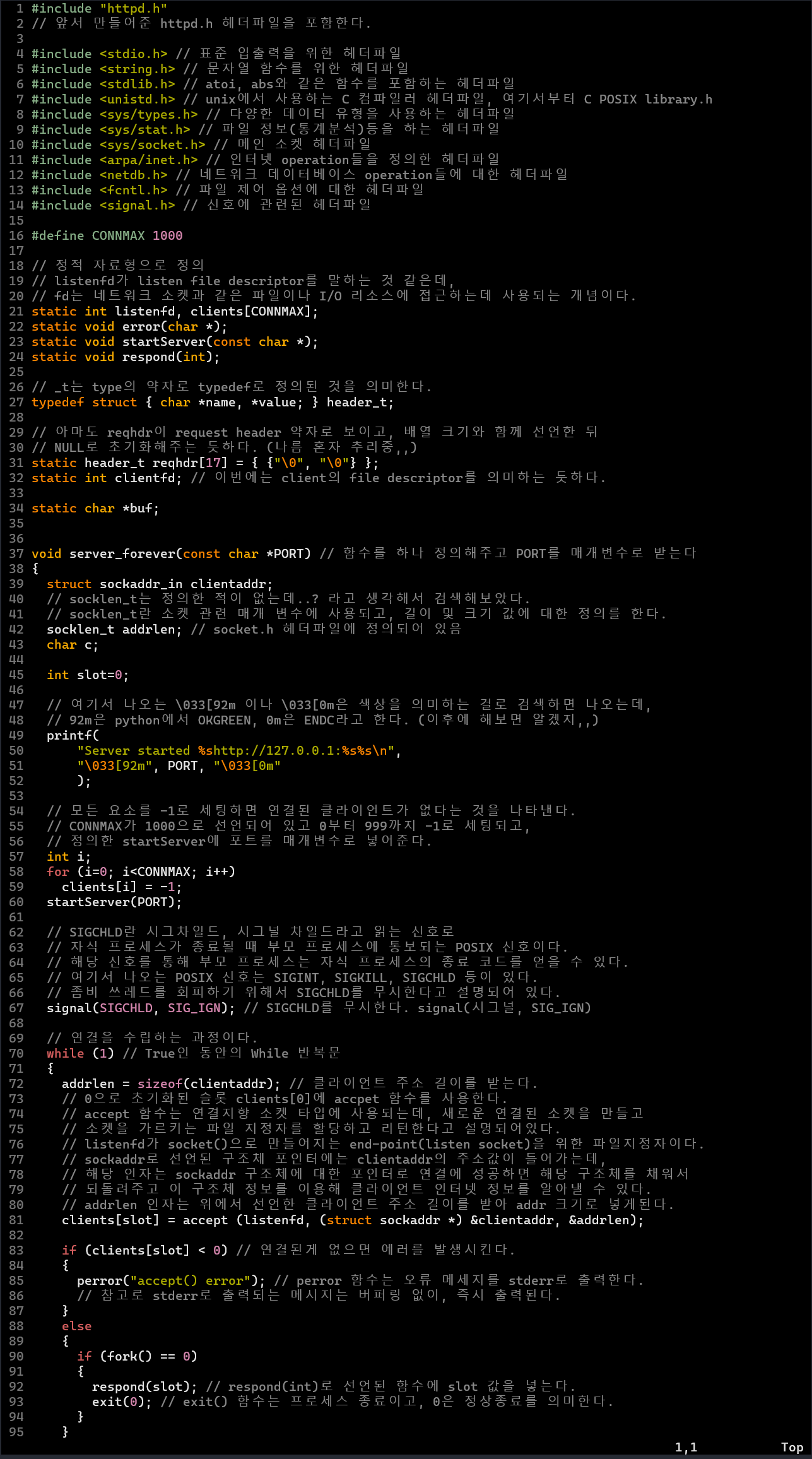This screenshot has width=812, height=1459.
Task: Click 'static header_t reqhdr[17]' line
Action: click(x=205, y=463)
